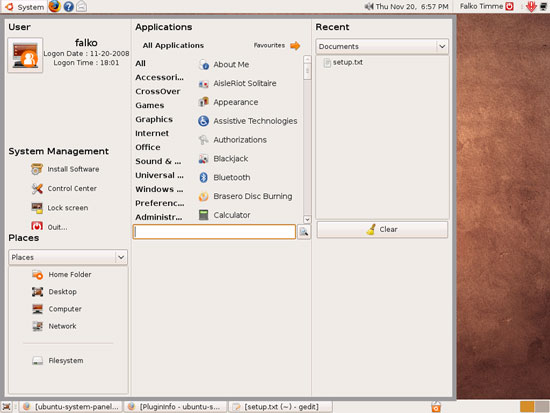Open the Help icon in top panel
The width and height of the screenshot is (550, 413).
point(68,6)
